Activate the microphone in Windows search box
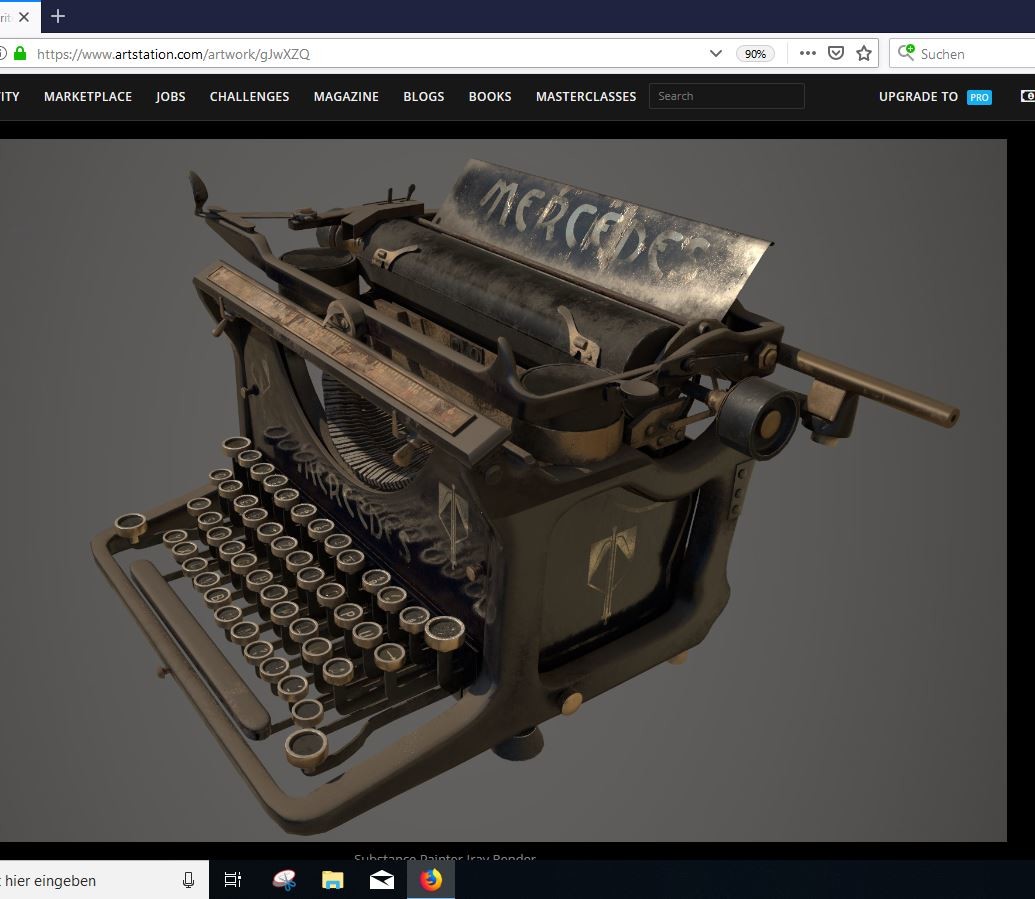Viewport: 1035px width, 899px height. [189, 880]
